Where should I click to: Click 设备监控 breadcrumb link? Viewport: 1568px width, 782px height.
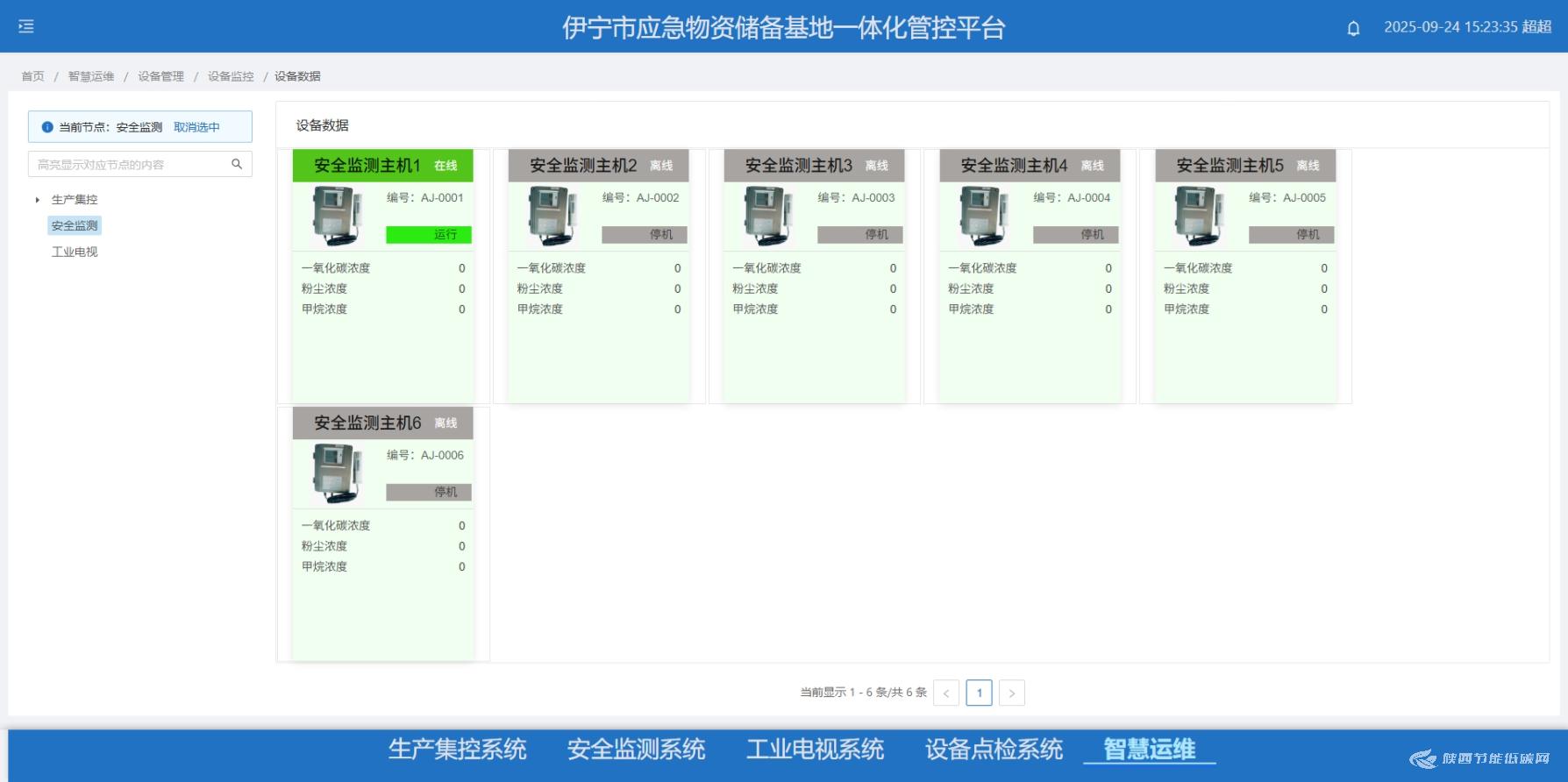coord(231,76)
